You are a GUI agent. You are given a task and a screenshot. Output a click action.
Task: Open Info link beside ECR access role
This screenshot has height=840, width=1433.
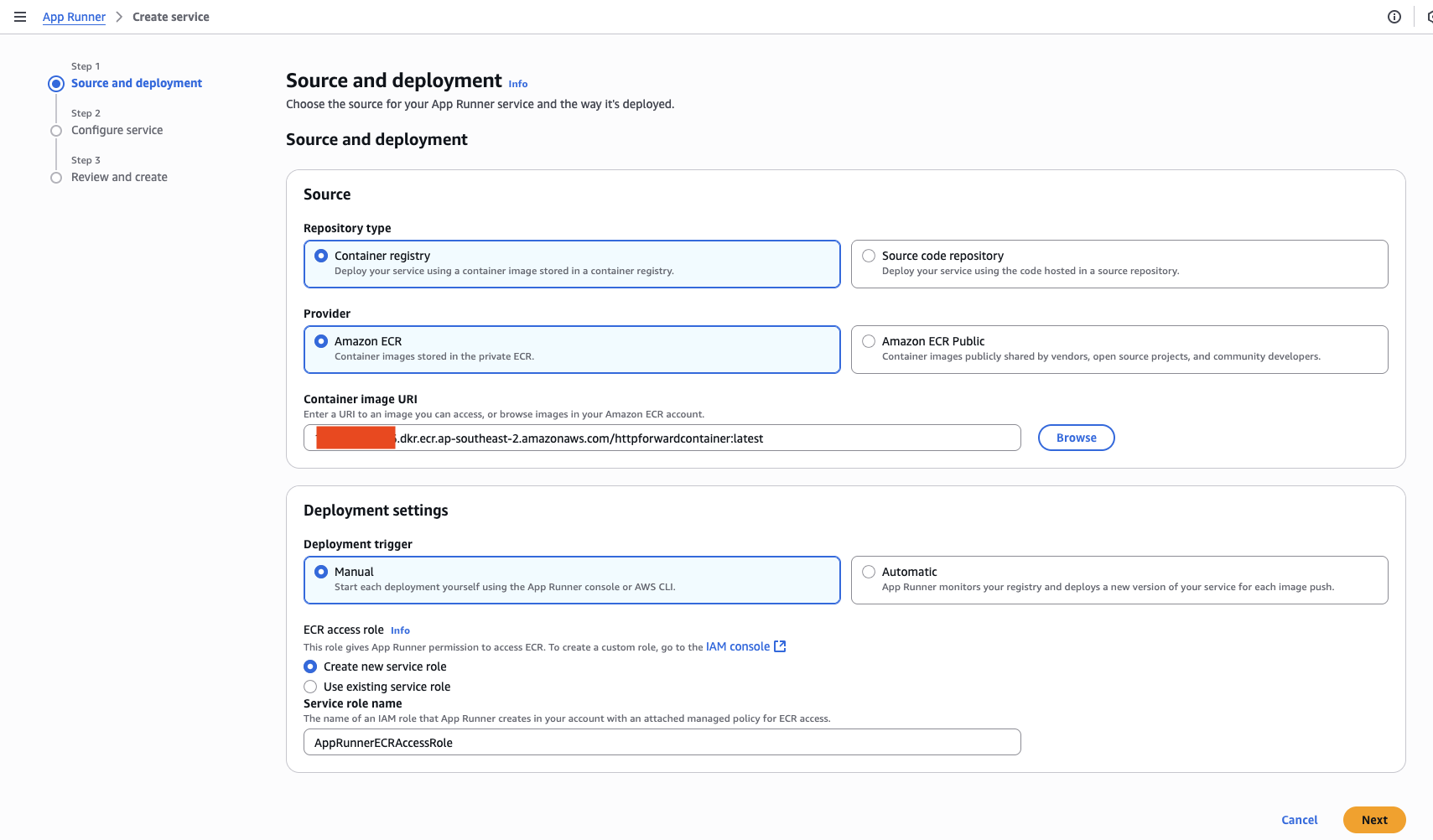click(x=400, y=630)
